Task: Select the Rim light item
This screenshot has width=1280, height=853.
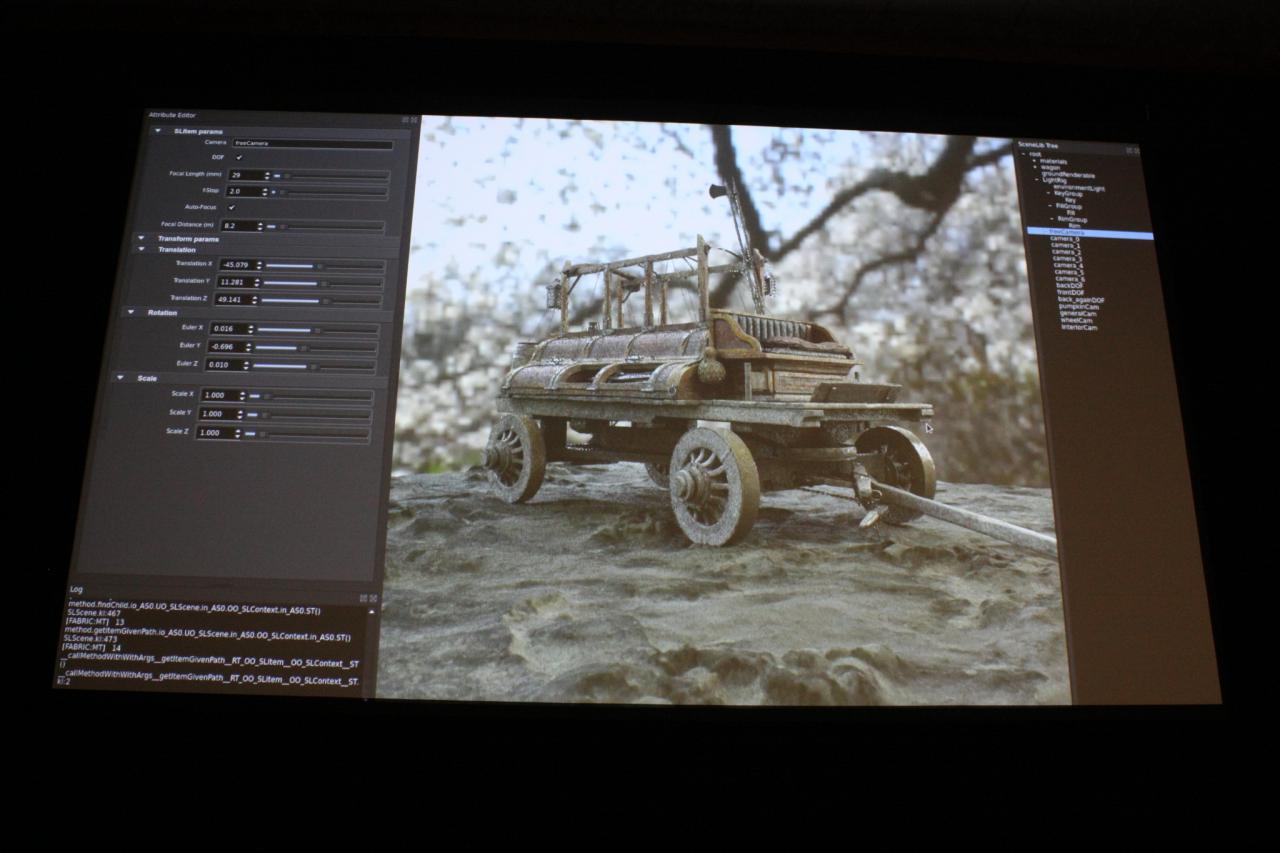Action: (x=1074, y=225)
